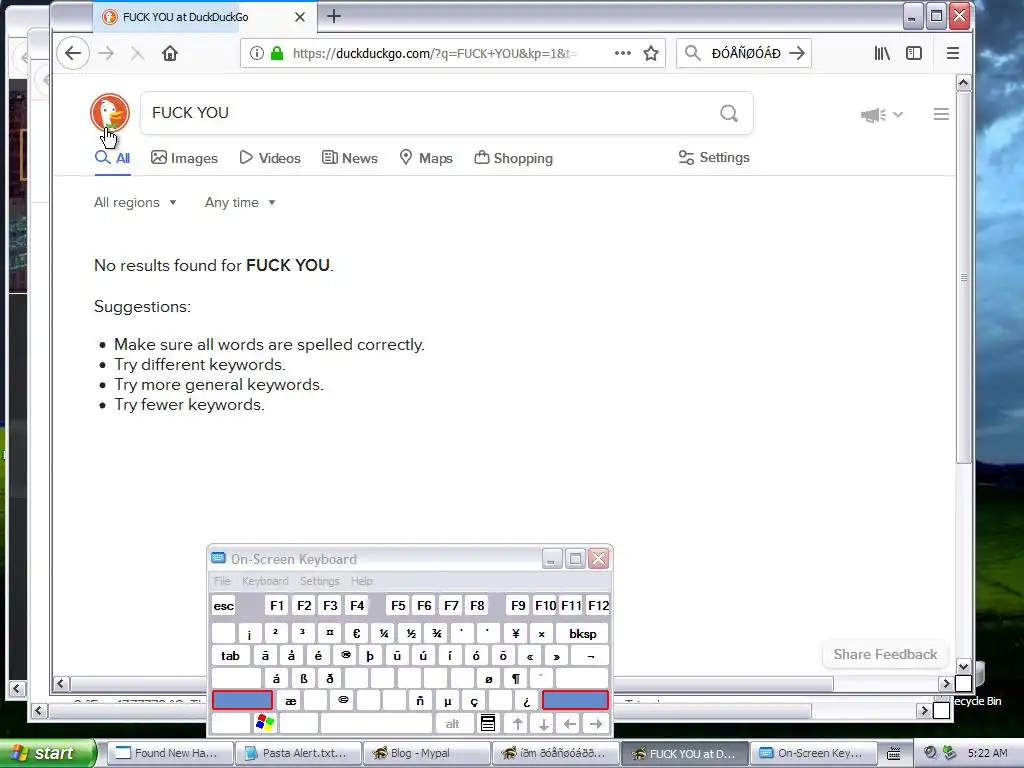Open site information icon in address bar
This screenshot has width=1024, height=768.
pos(257,54)
